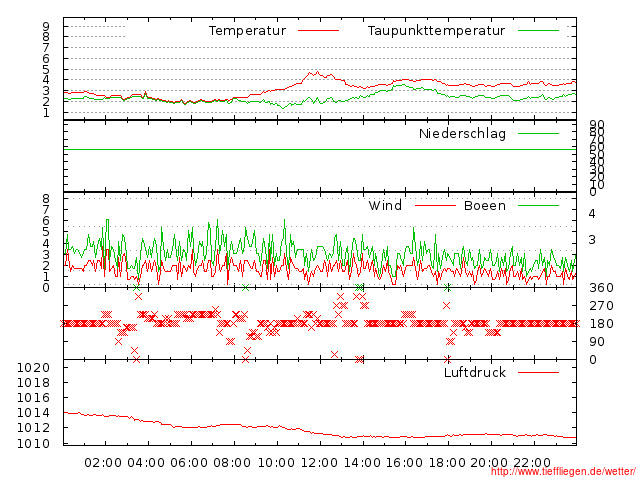Click the red line sample beside Niederschlag
The image size is (640, 480).
538,133
